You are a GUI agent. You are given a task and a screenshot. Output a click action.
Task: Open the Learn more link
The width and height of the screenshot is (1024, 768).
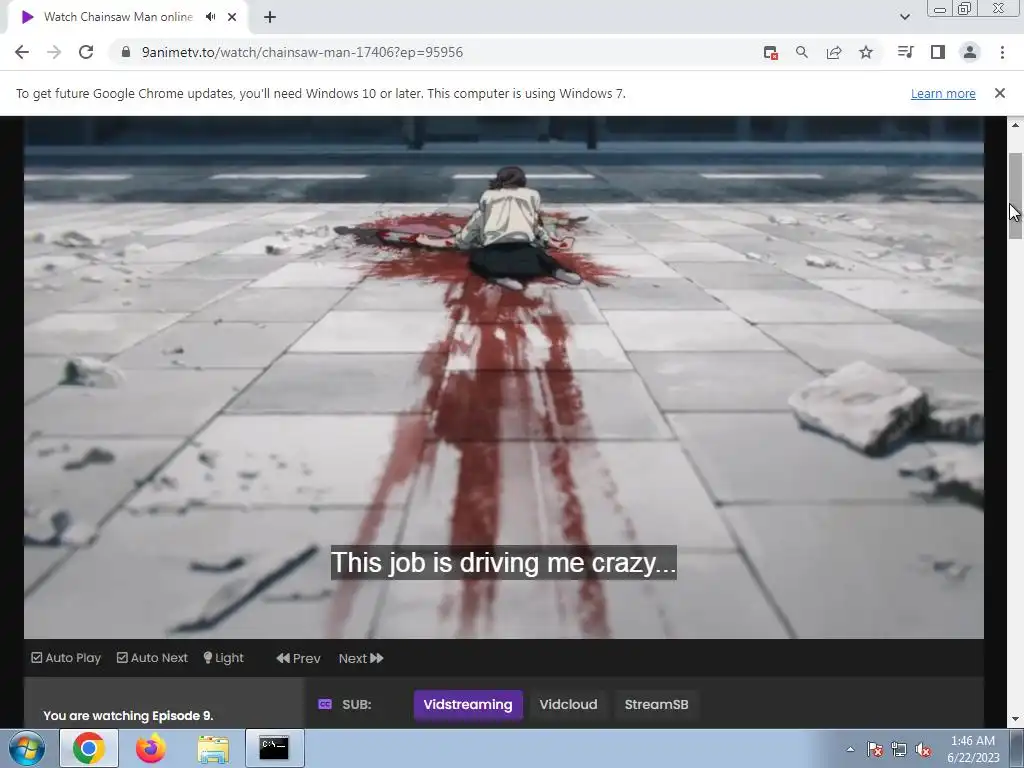(x=943, y=93)
